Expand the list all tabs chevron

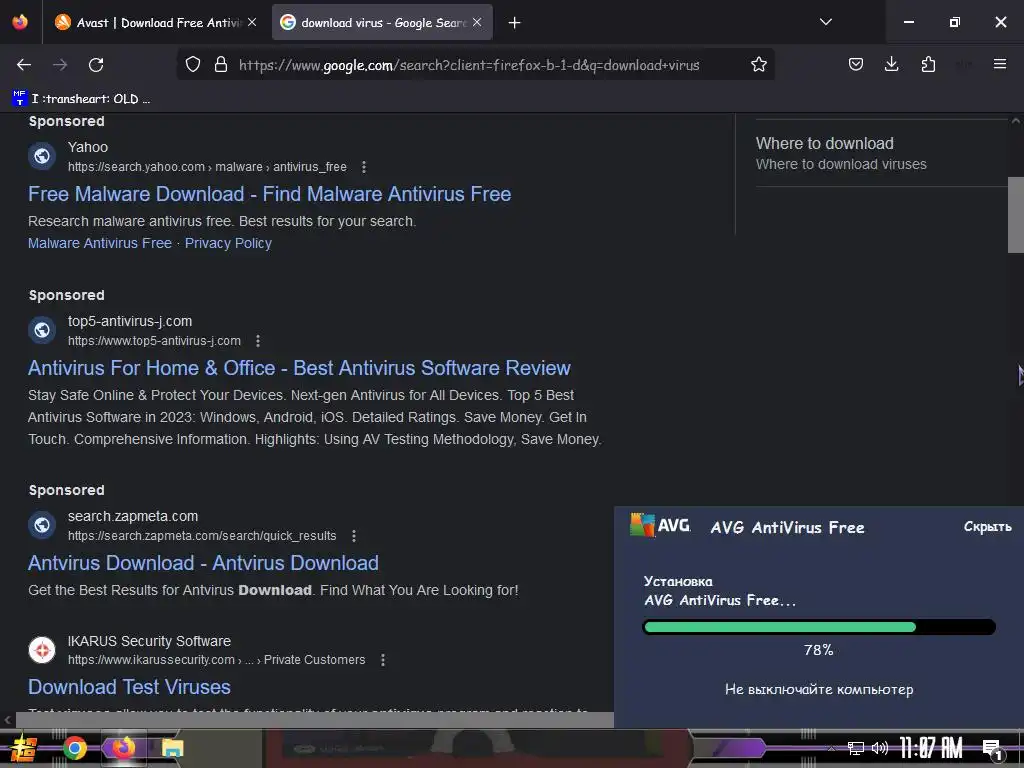click(x=825, y=22)
